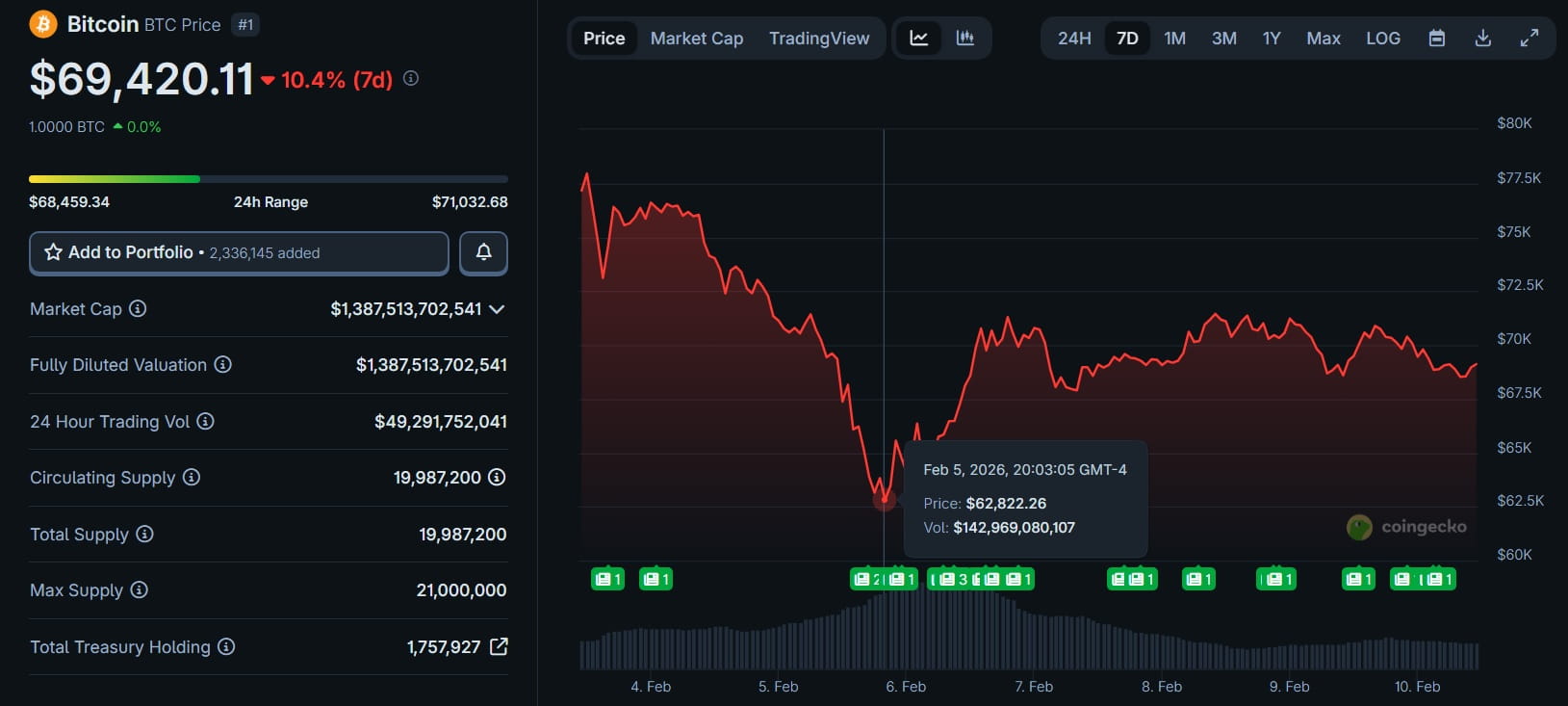Expand chart to fullscreen
The image size is (1568, 706).
(x=1529, y=39)
